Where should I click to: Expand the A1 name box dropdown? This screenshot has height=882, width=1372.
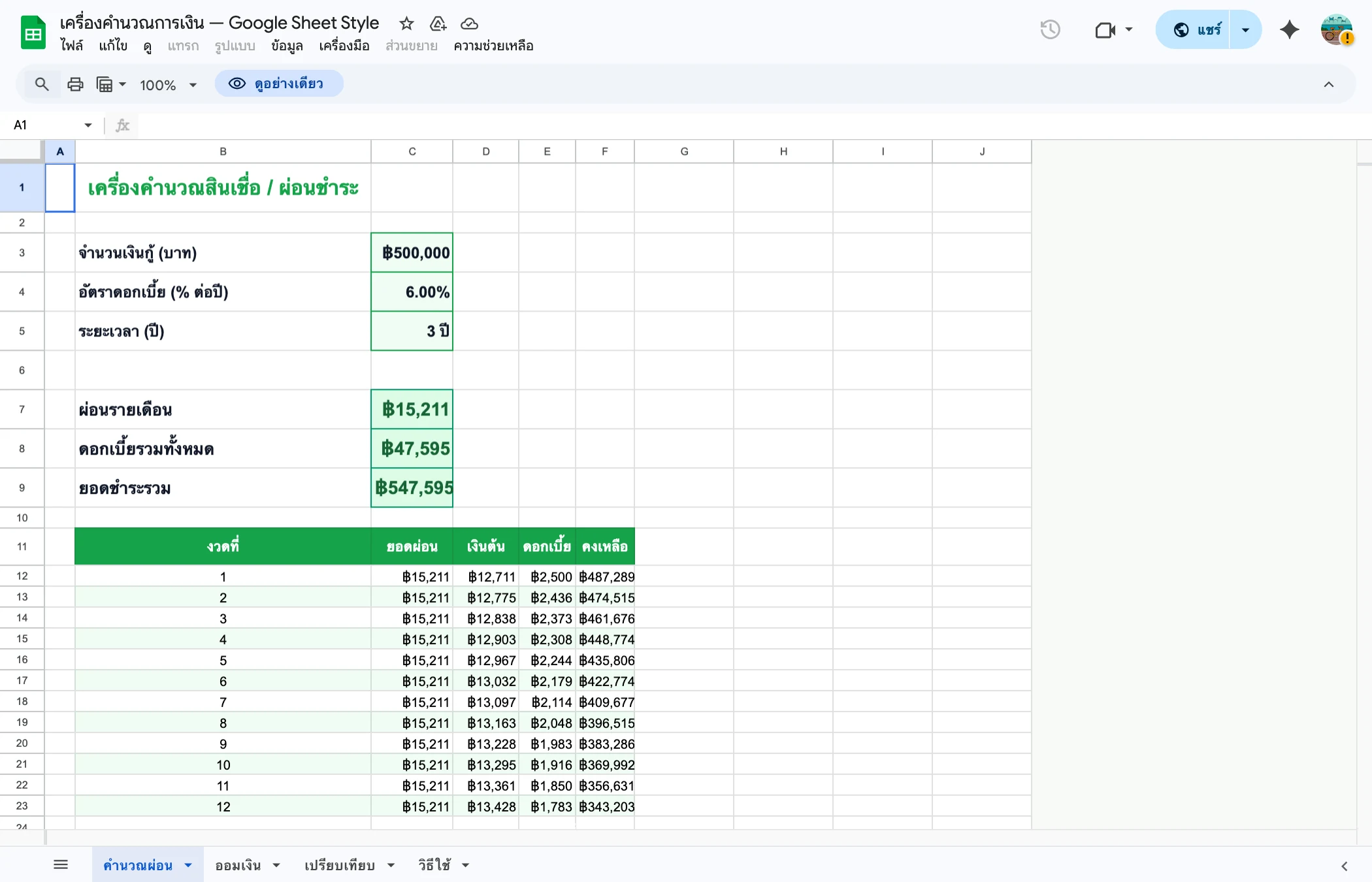click(88, 125)
